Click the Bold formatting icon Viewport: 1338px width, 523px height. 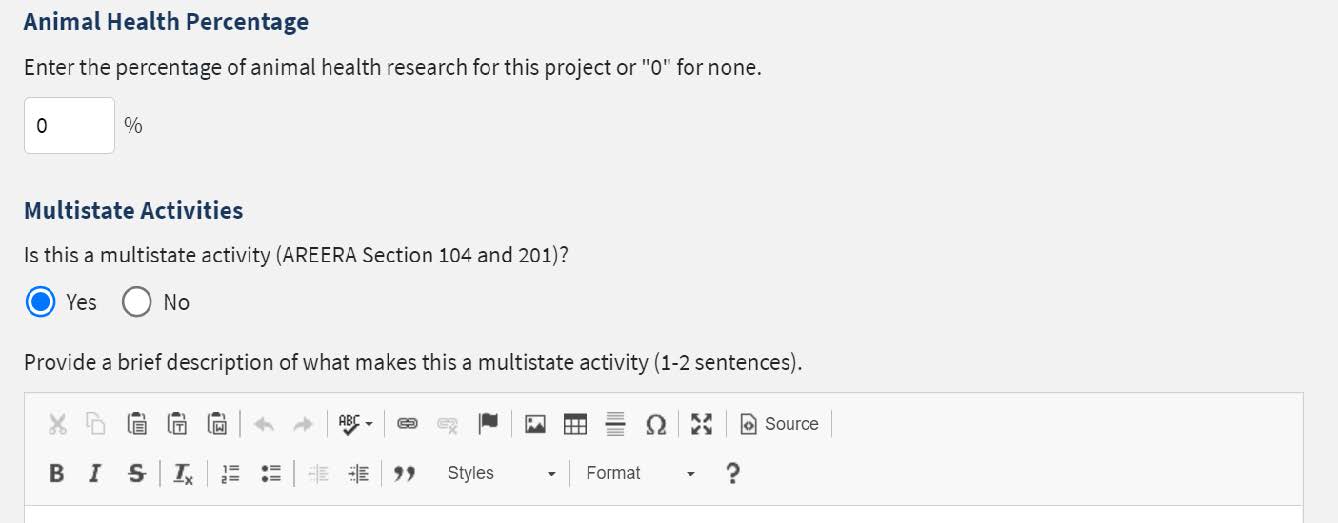pos(57,473)
